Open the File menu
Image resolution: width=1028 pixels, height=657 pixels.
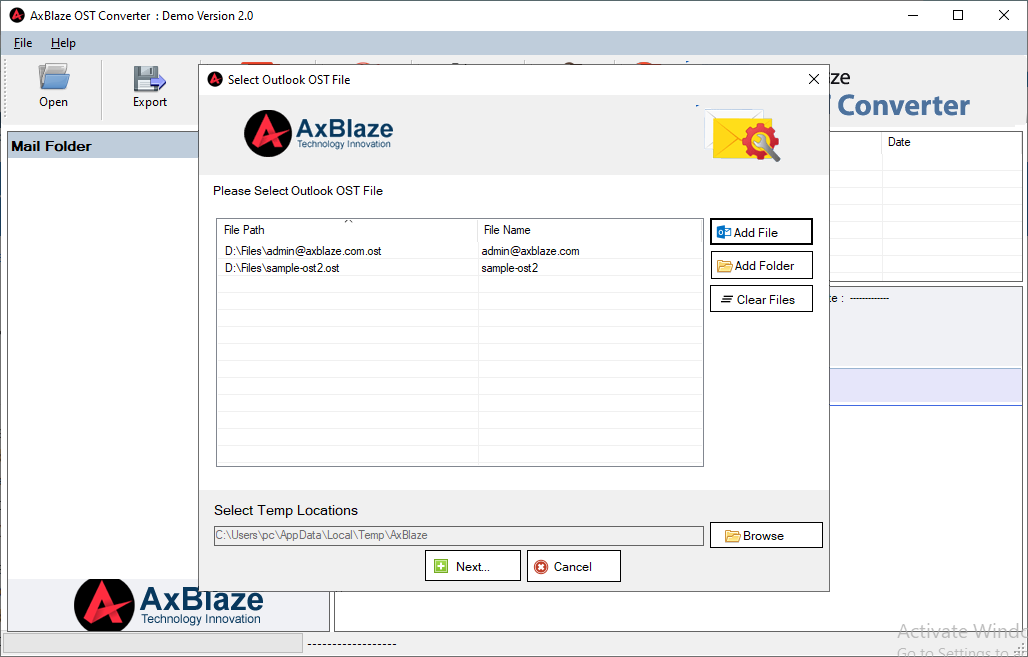point(22,43)
